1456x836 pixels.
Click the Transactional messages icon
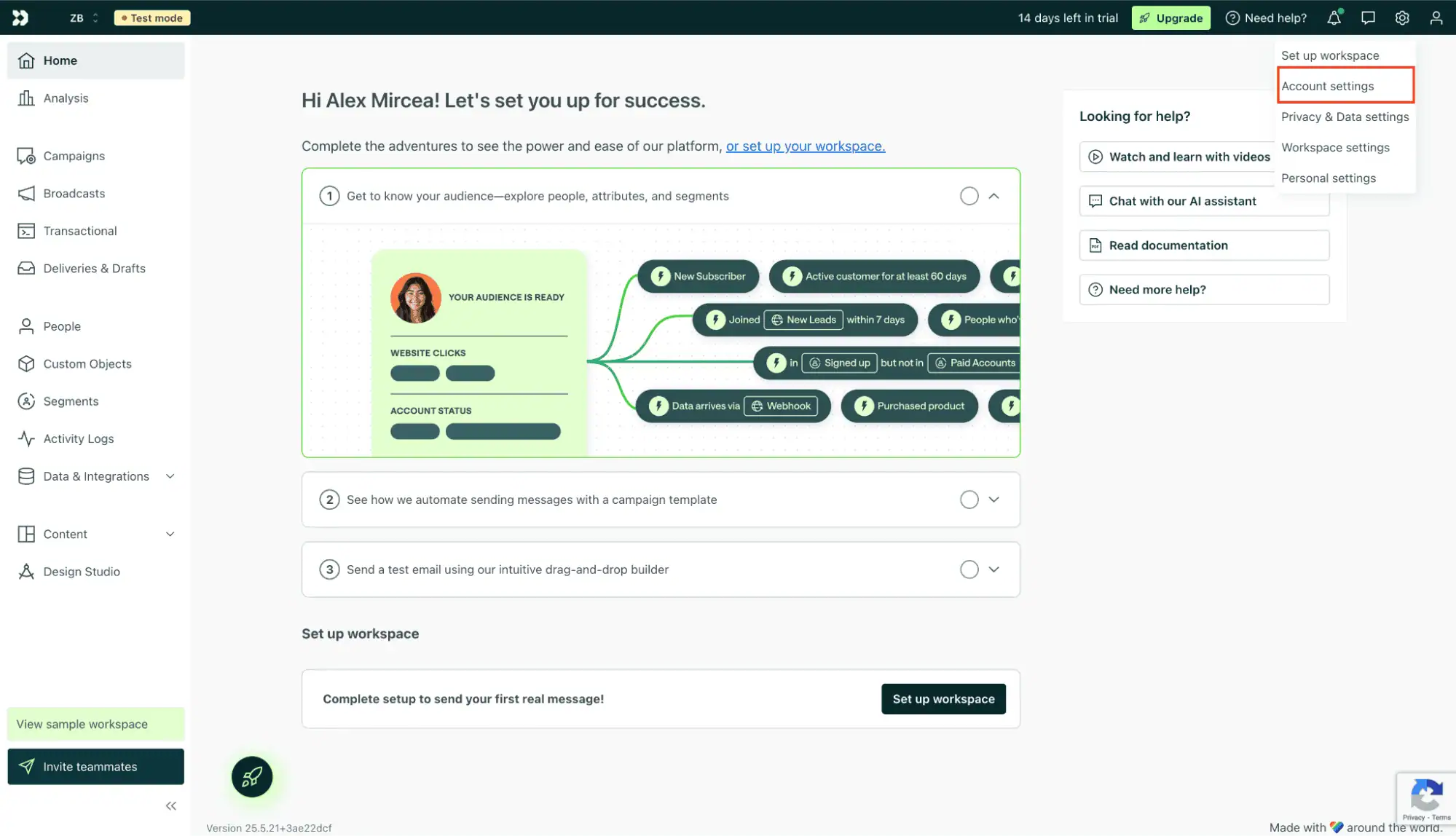click(26, 230)
